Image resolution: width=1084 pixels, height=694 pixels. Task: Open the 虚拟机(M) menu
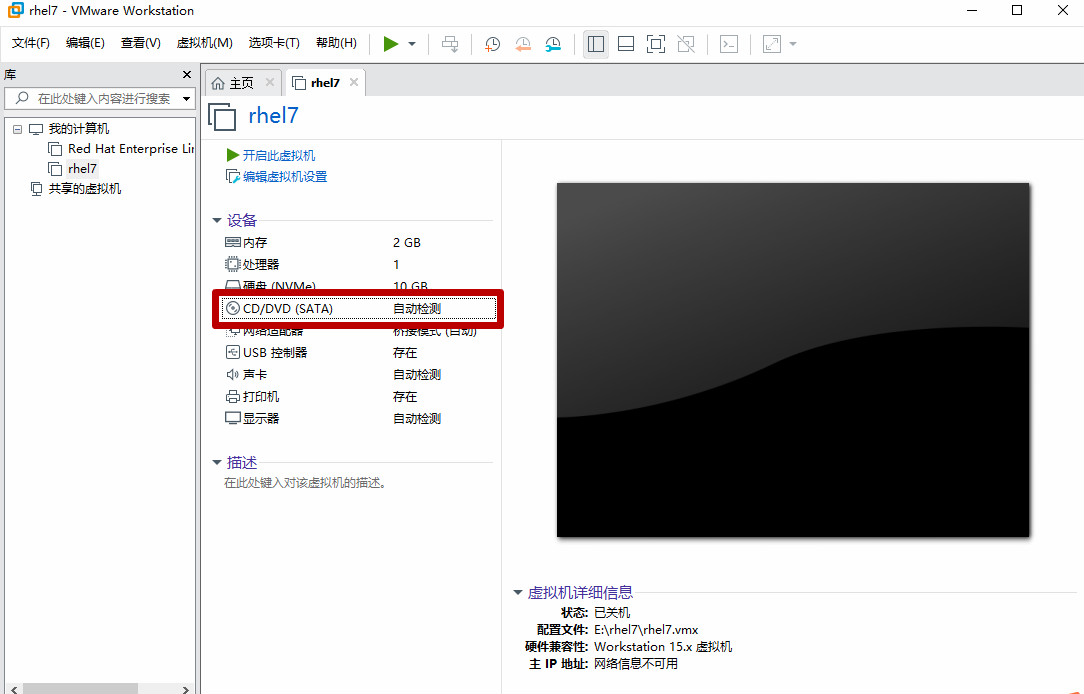point(205,43)
